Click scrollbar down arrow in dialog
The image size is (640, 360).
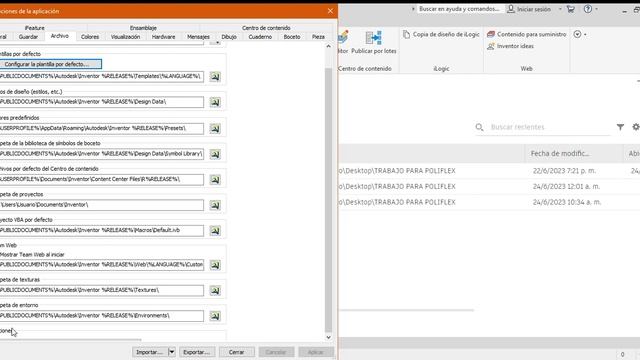tap(329, 337)
